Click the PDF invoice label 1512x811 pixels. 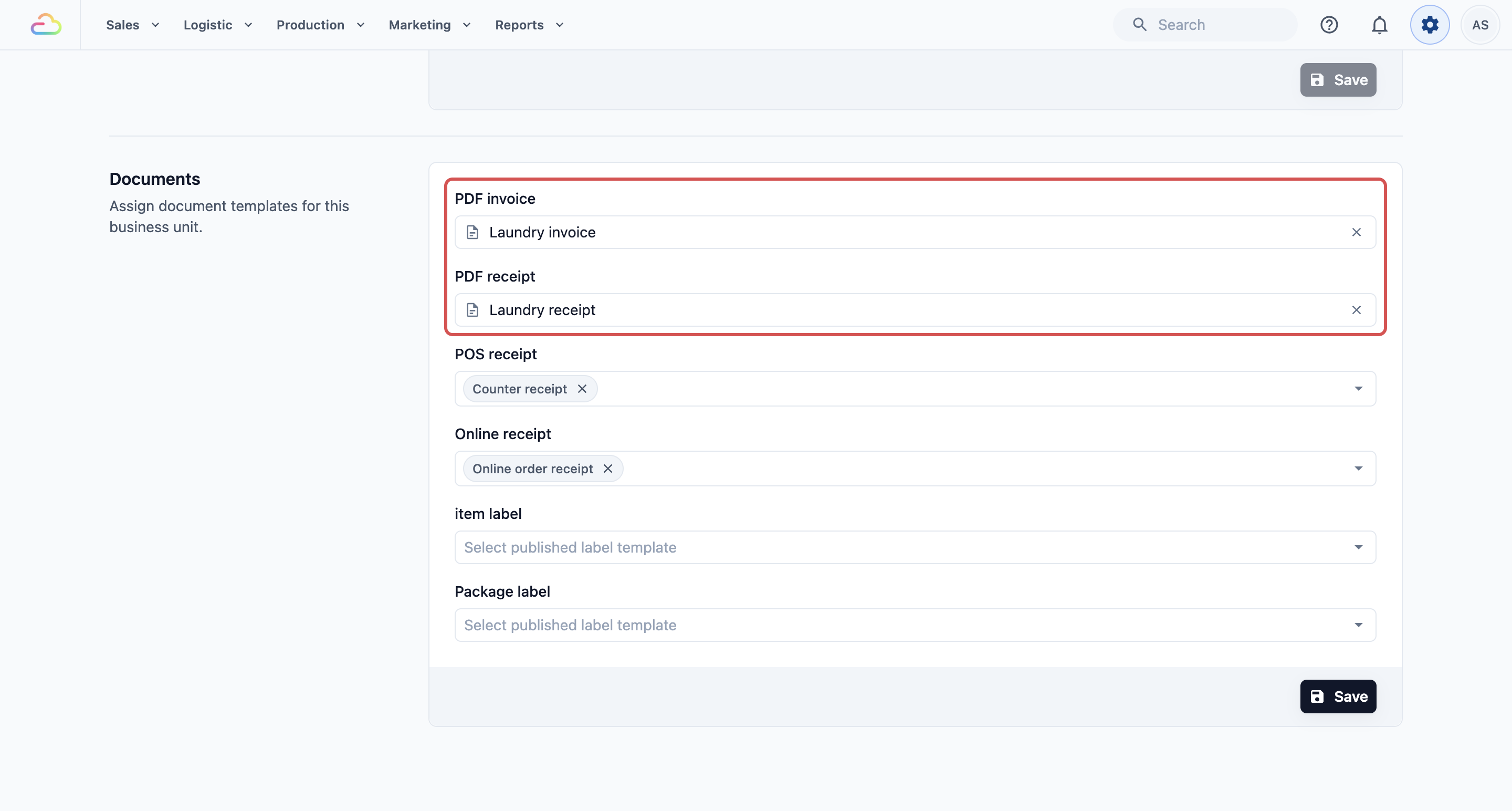495,199
